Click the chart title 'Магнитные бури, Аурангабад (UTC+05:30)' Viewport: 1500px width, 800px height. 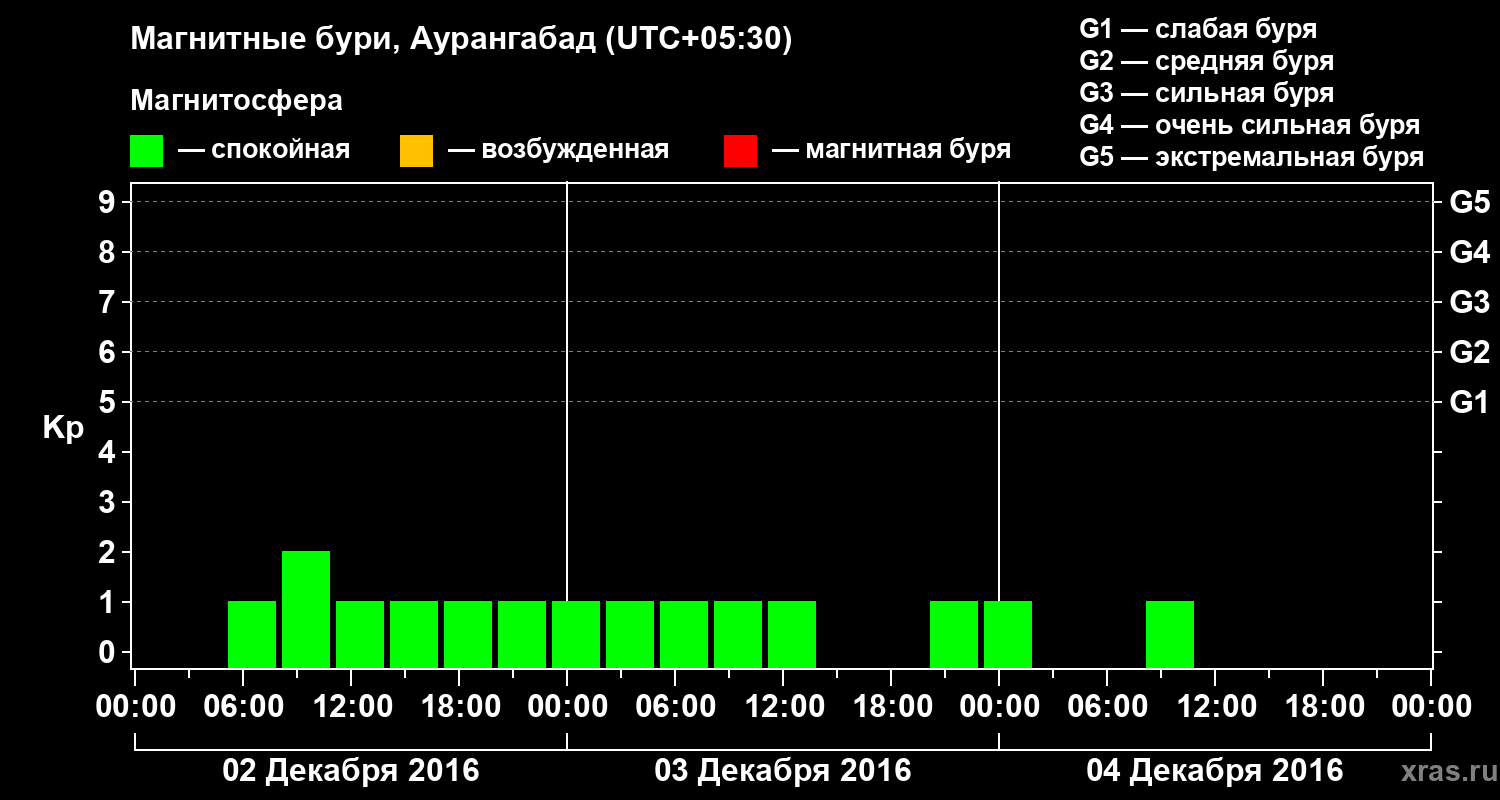tap(461, 41)
